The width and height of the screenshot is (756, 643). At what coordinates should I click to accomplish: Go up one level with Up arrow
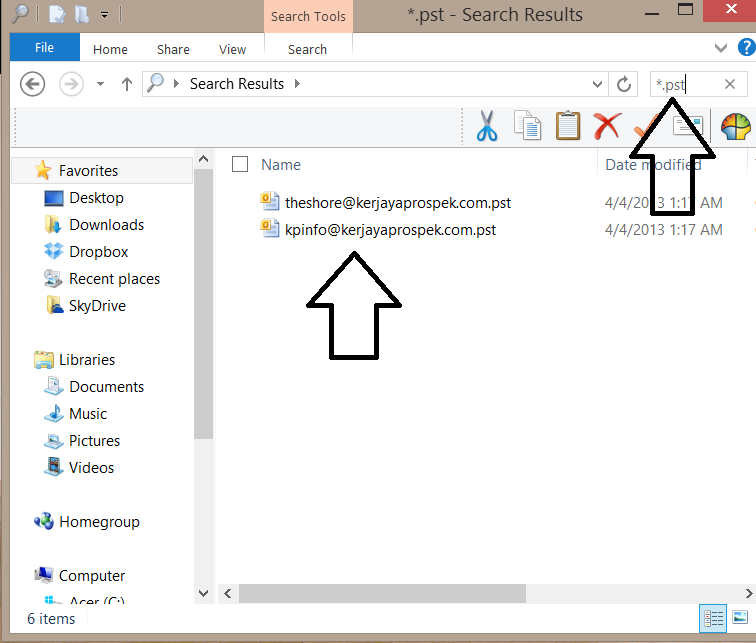pyautogui.click(x=127, y=84)
